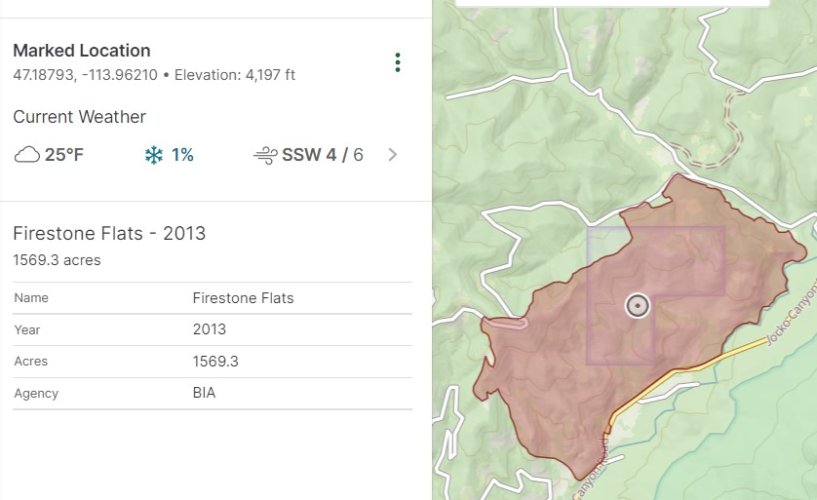This screenshot has height=500, width=817.
Task: Click the cloud weather condition icon
Action: tap(27, 155)
